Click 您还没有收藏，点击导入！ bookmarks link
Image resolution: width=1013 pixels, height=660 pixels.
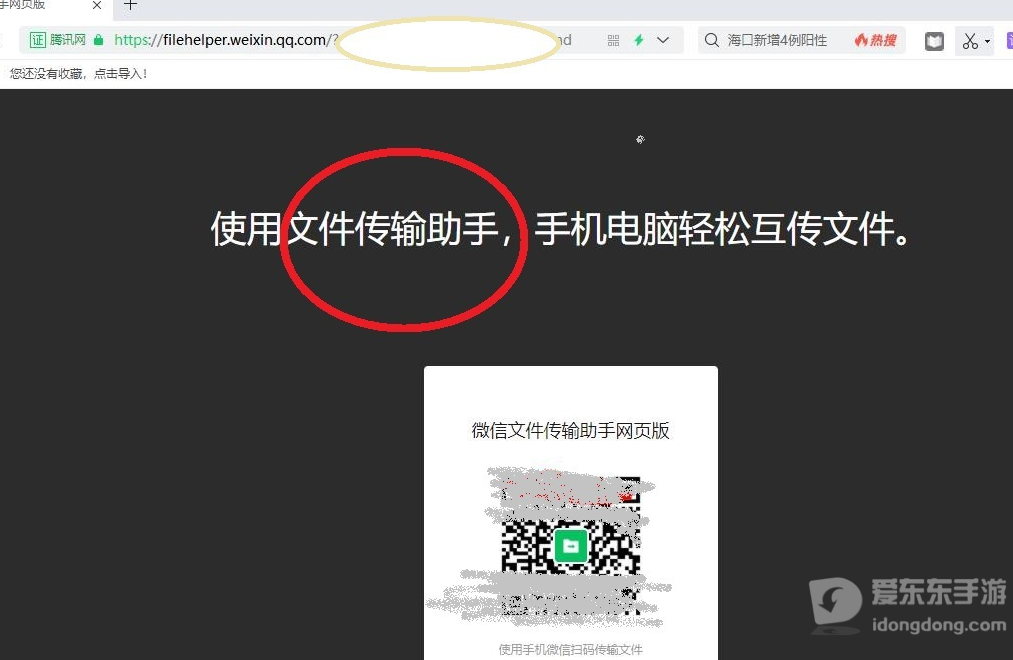pyautogui.click(x=79, y=74)
